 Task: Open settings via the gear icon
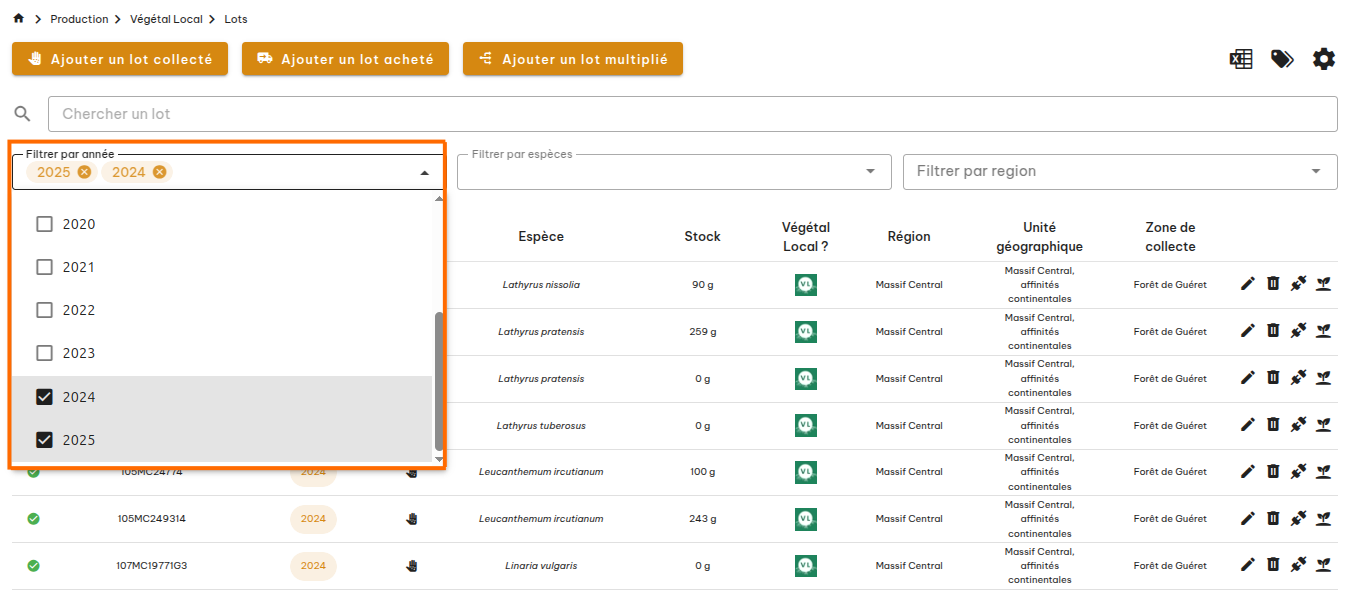click(1324, 59)
